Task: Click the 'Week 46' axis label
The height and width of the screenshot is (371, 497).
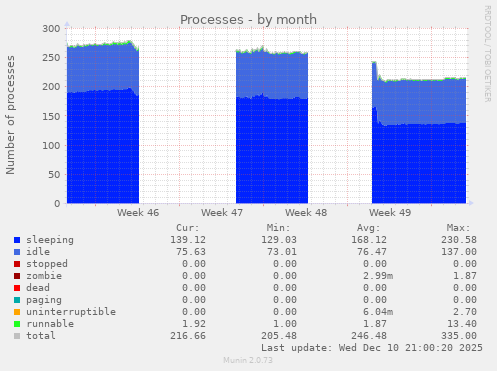Action: pos(138,213)
